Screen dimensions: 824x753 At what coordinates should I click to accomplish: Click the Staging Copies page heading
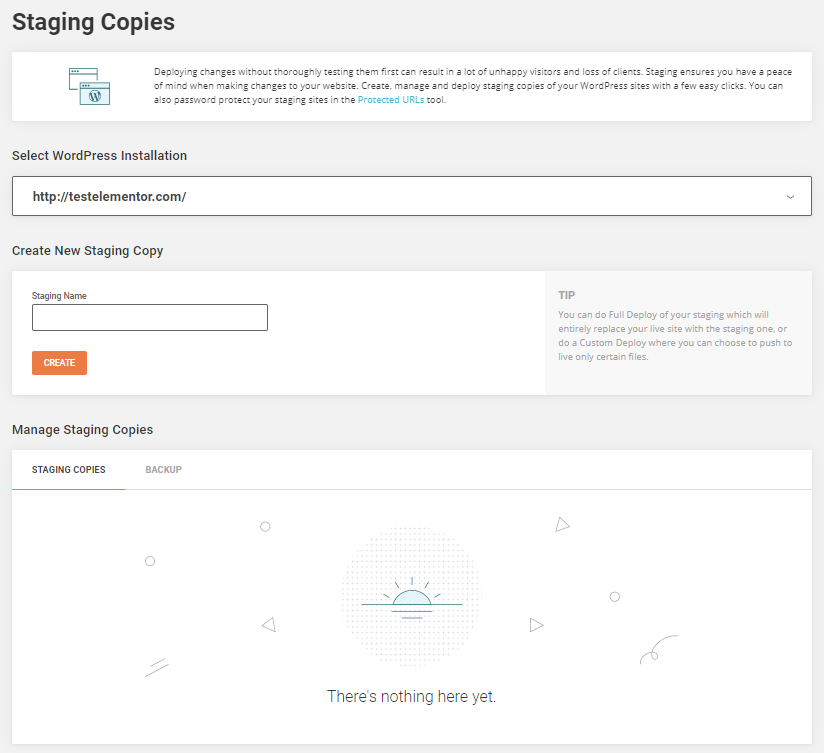(x=93, y=22)
